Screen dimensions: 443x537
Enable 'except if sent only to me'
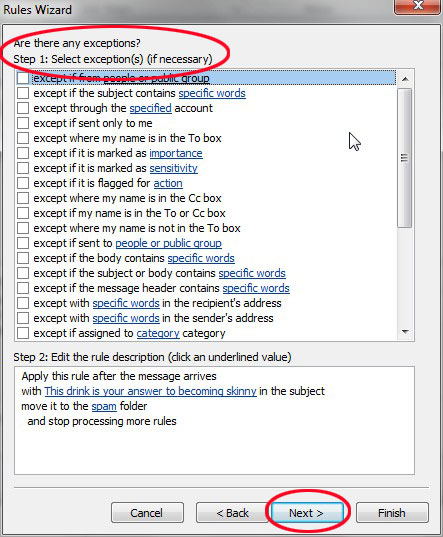tap(23, 123)
